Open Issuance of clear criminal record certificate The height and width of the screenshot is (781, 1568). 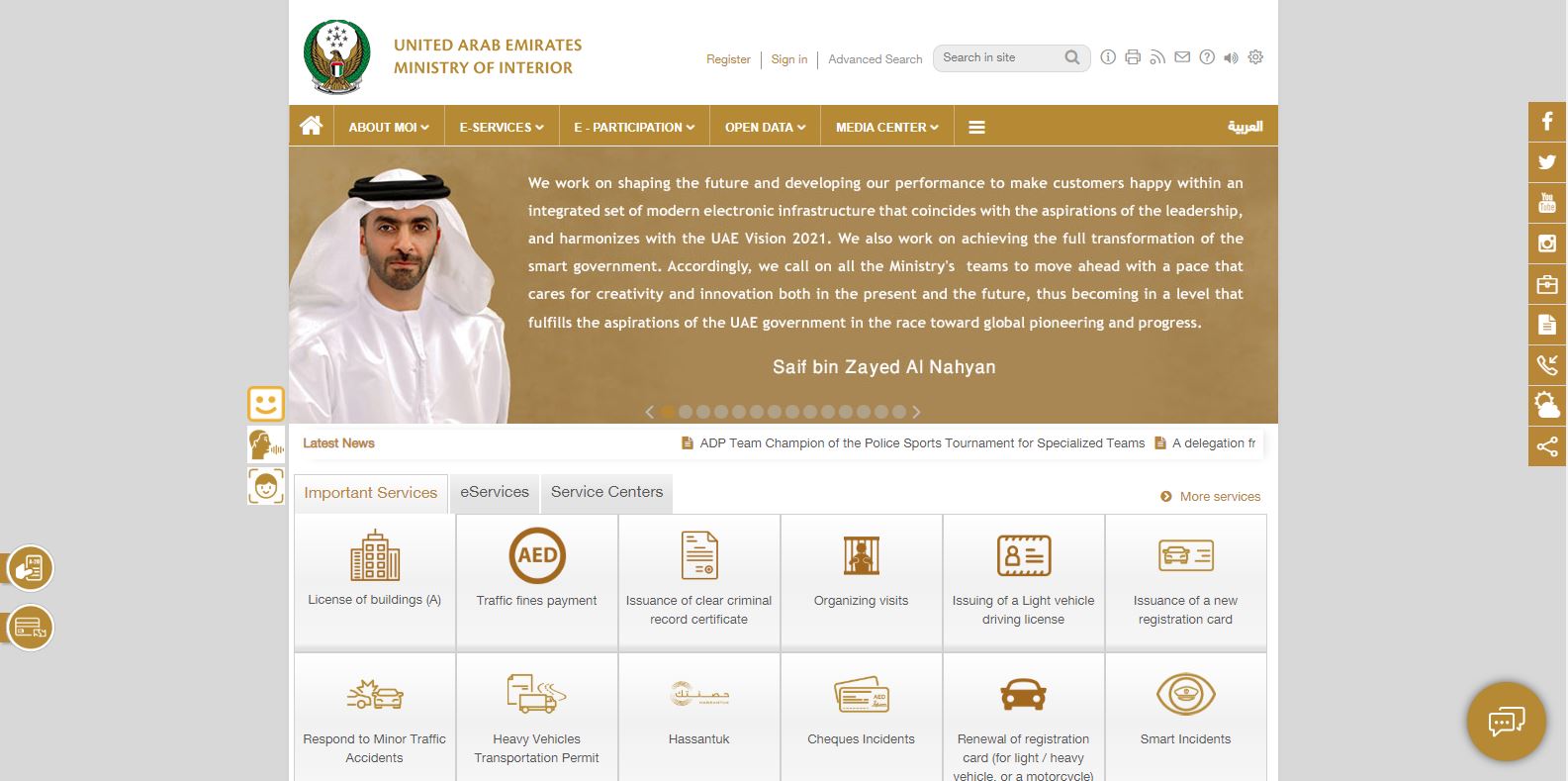click(x=698, y=582)
